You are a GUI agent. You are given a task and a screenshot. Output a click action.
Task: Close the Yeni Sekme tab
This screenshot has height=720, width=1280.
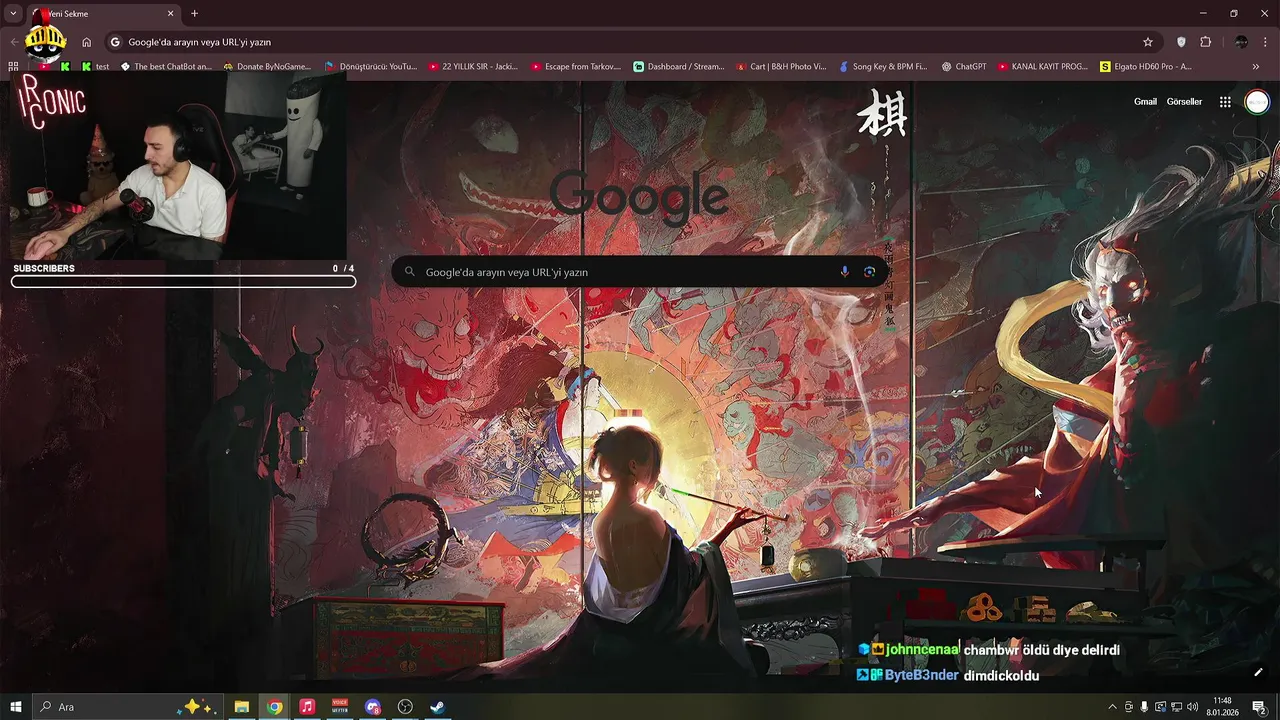click(170, 14)
